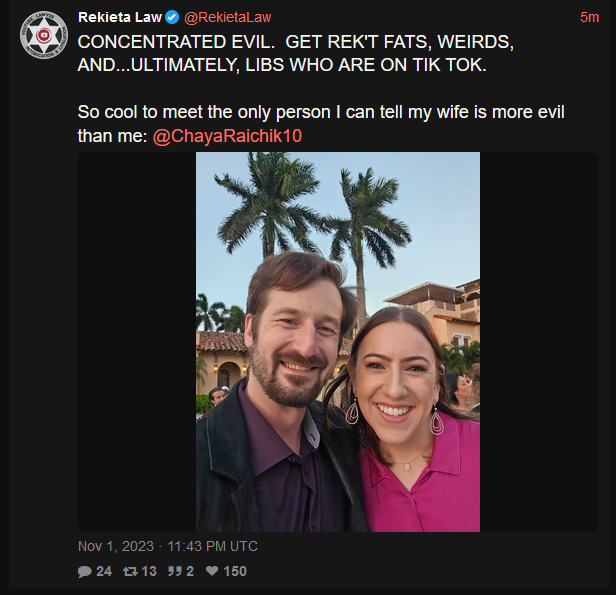Viewport: 616px width, 595px height.
Task: Click the quote marks icon
Action: (174, 571)
